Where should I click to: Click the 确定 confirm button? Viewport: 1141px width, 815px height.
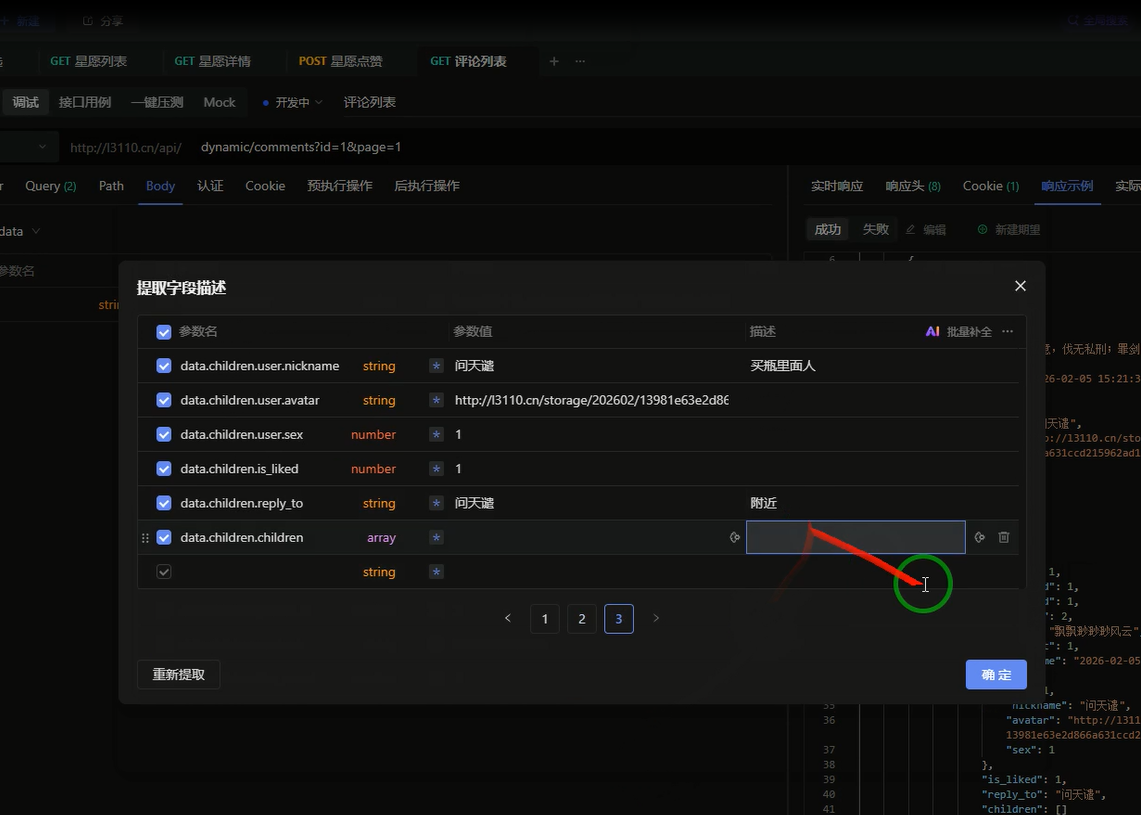point(996,675)
